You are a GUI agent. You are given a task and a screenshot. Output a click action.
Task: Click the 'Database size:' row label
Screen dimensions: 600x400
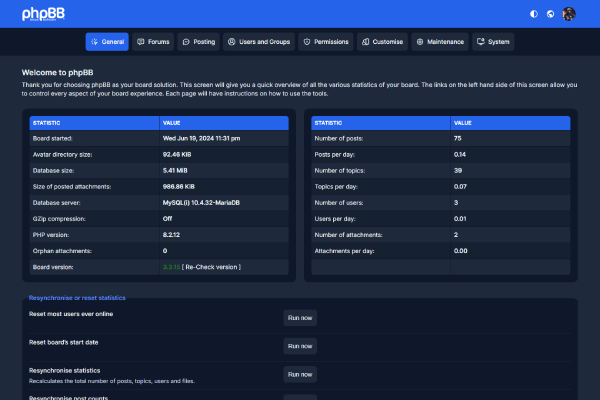pos(54,171)
